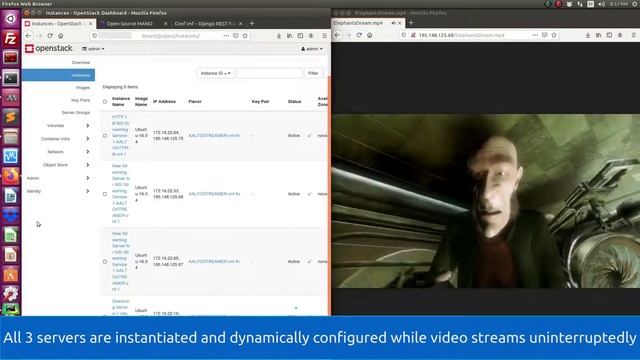Open library in ElephantsDream Firefox window
The width and height of the screenshot is (640, 360).
point(598,35)
